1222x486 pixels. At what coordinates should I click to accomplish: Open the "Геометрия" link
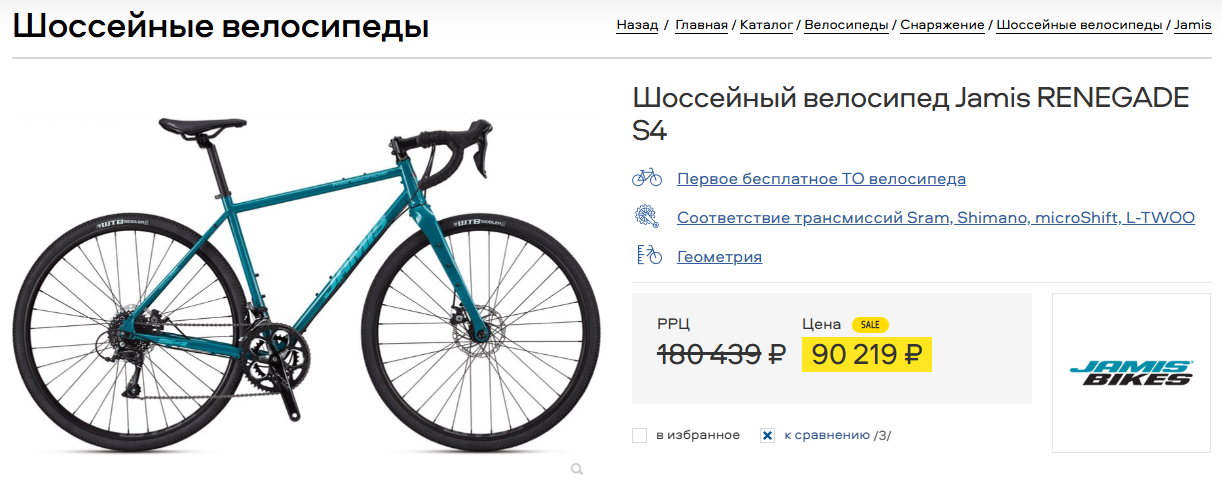[719, 257]
